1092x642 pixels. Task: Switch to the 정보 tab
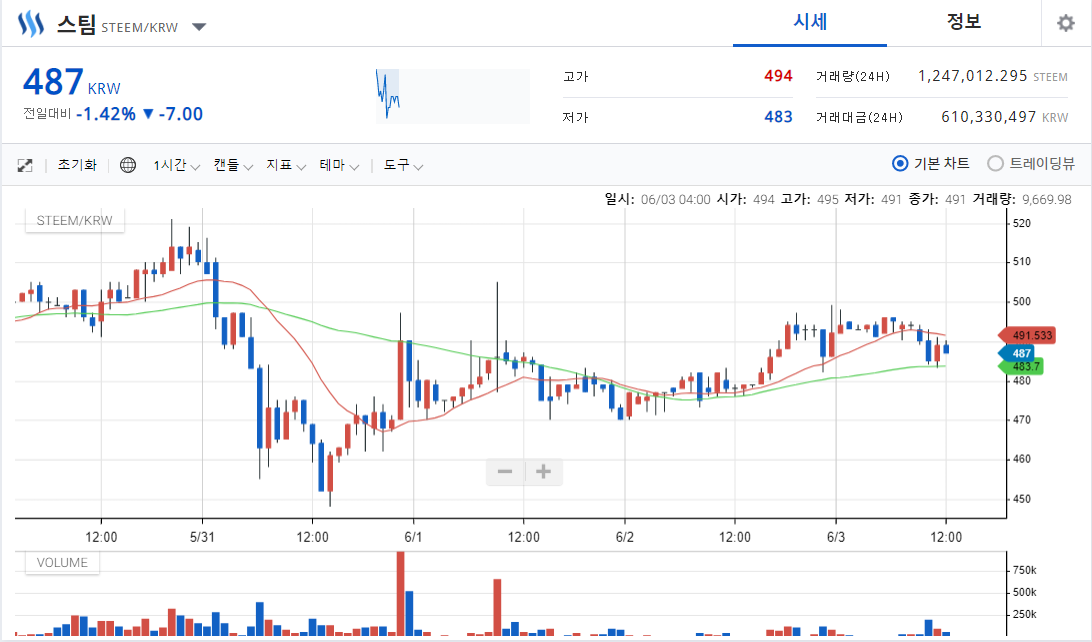pyautogui.click(x=964, y=23)
